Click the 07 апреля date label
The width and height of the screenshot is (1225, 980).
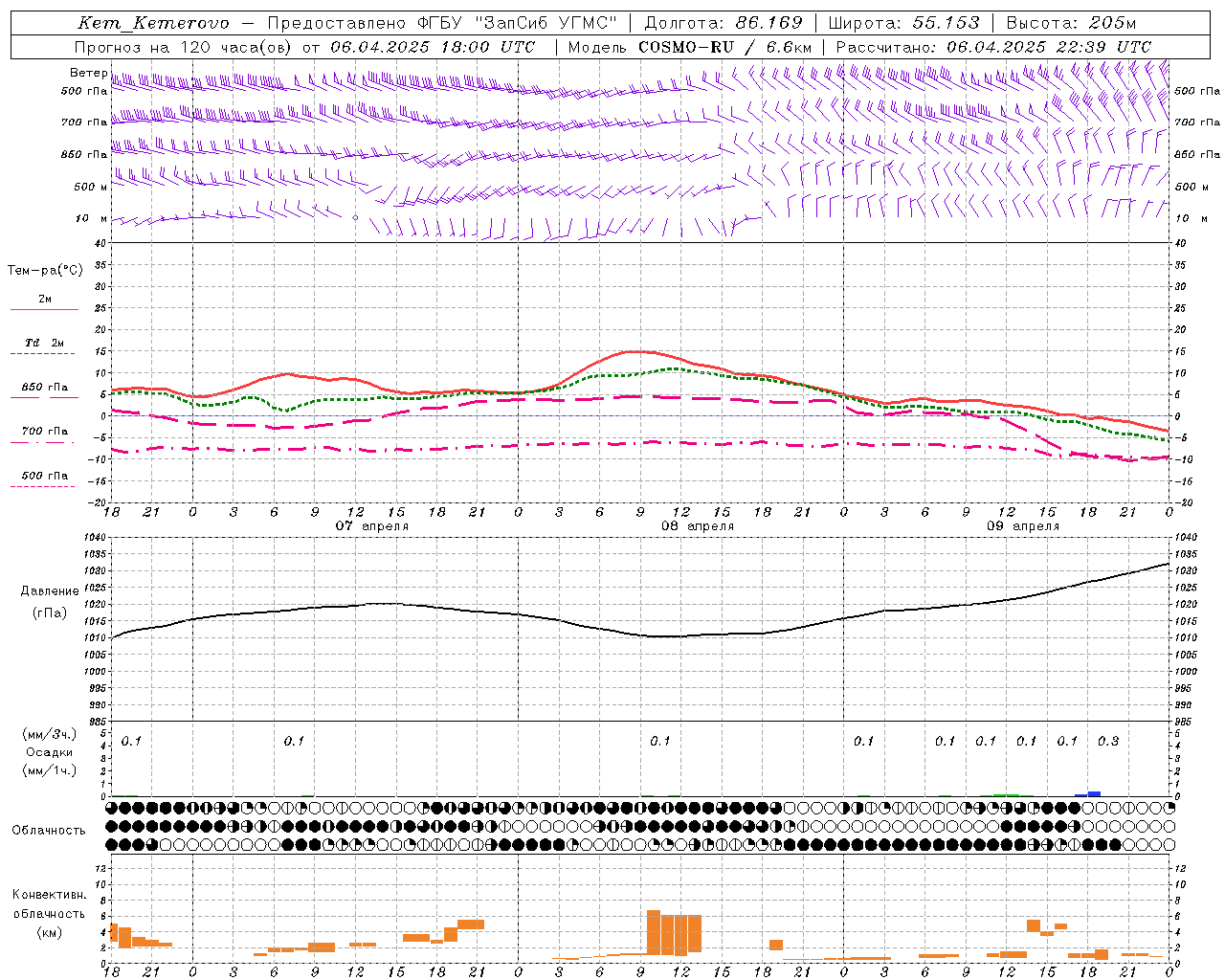click(x=371, y=525)
